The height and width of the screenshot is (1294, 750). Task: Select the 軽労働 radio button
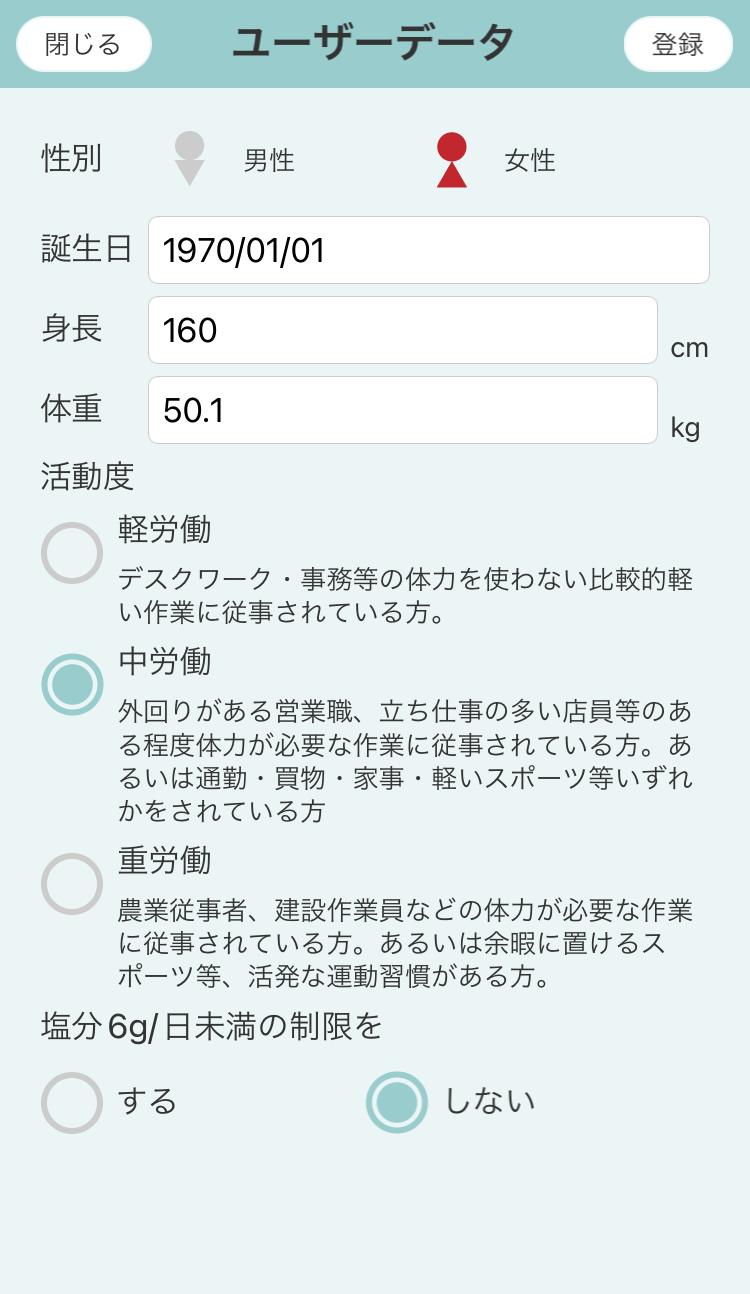[72, 553]
